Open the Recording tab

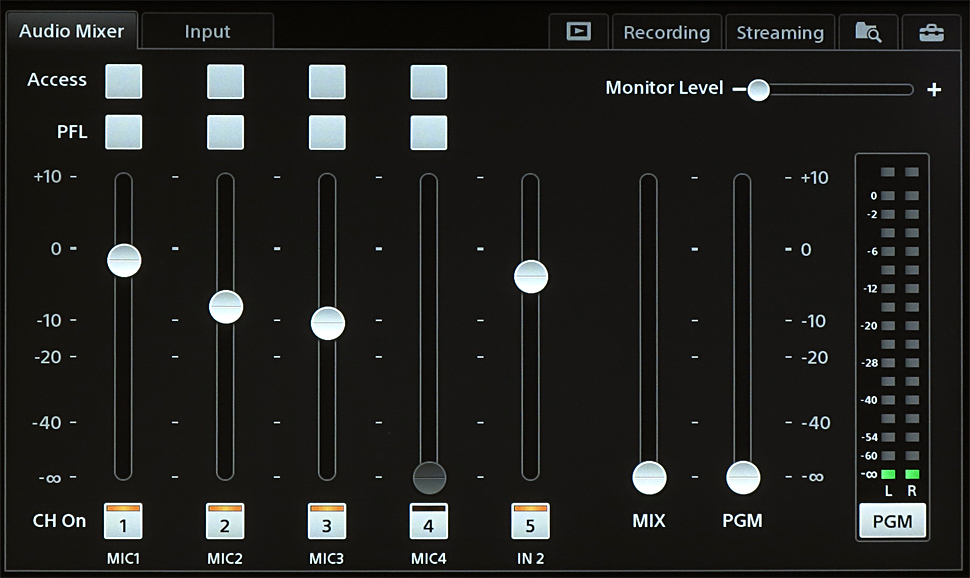point(666,32)
